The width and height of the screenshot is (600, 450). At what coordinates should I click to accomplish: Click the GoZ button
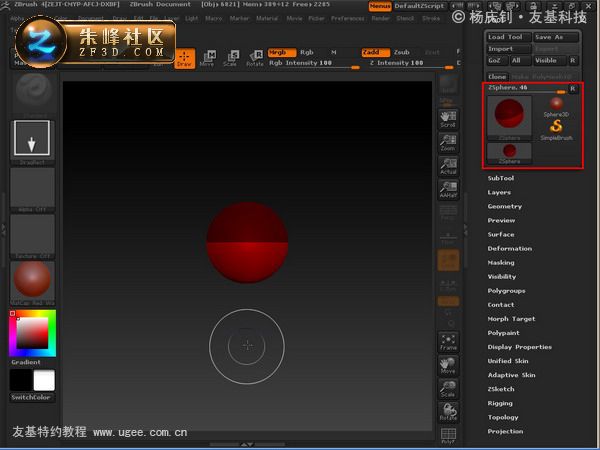(497, 60)
